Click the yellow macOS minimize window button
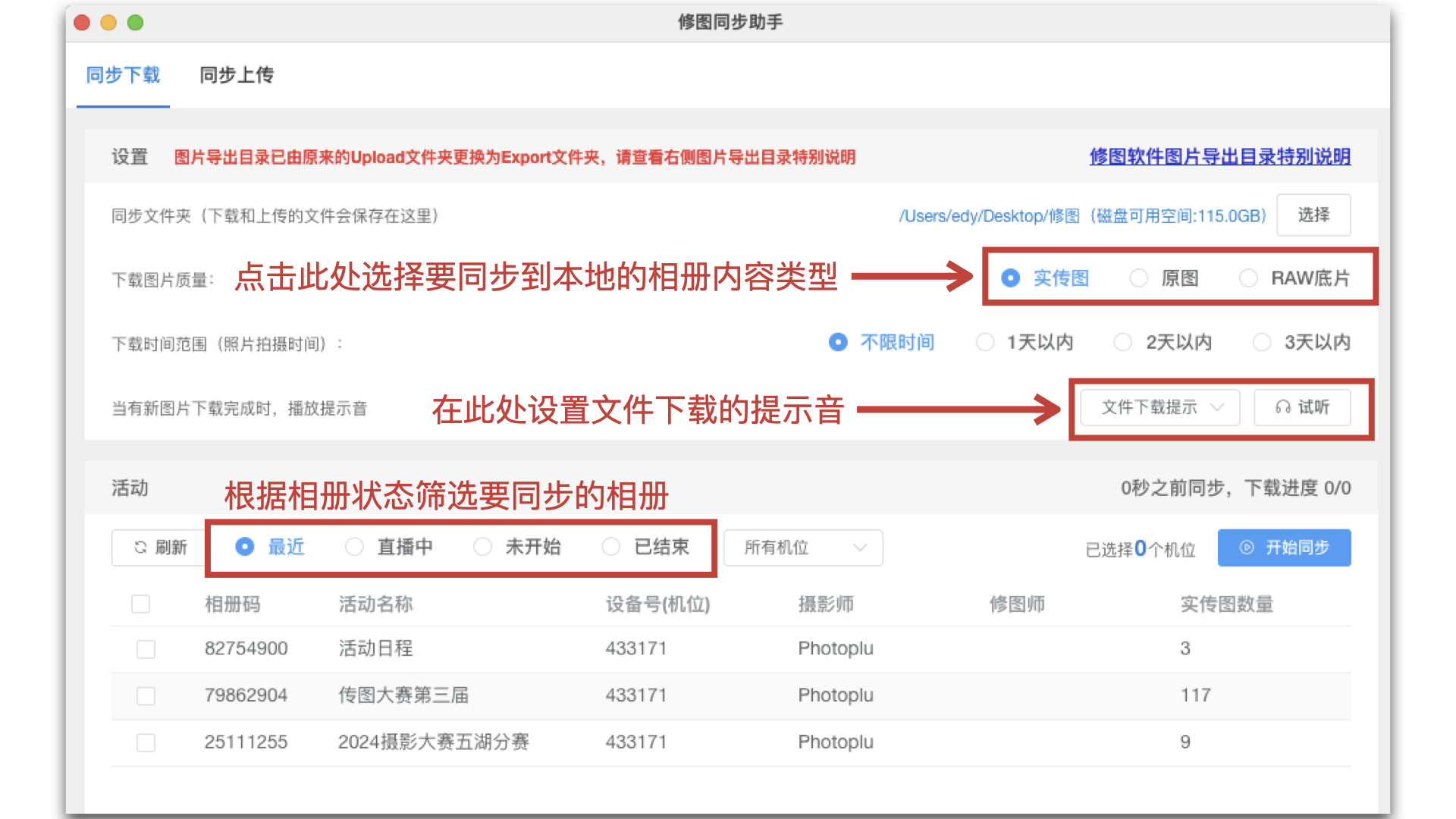This screenshot has width=1456, height=819. point(108,23)
